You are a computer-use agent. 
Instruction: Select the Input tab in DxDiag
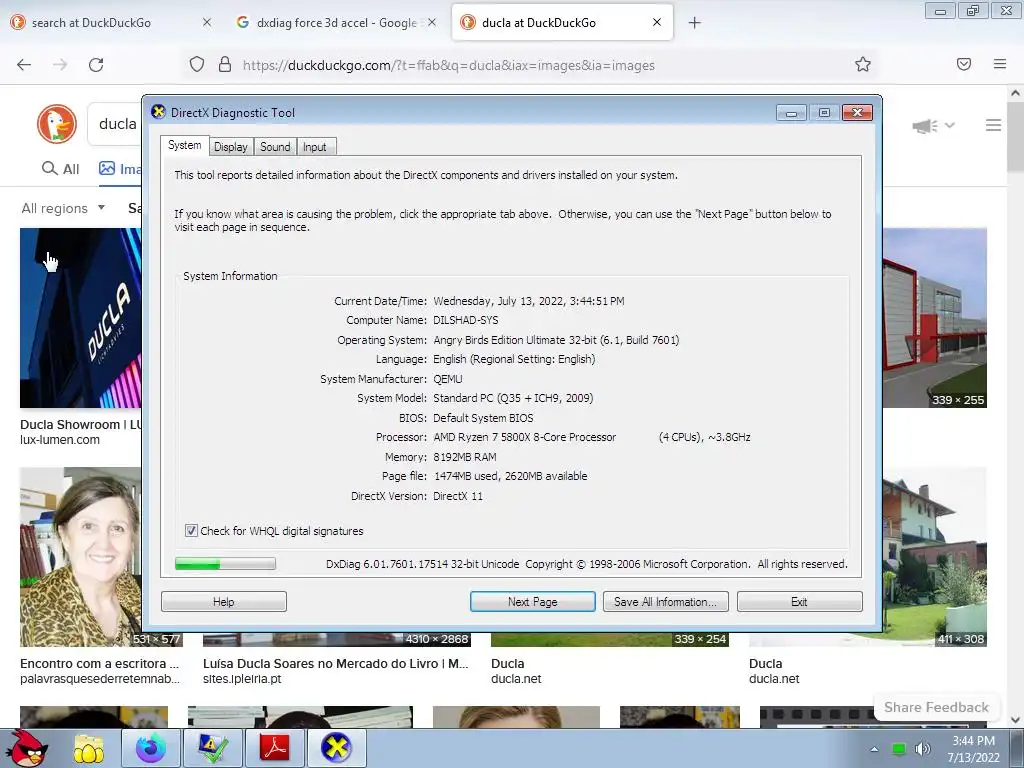(x=315, y=147)
